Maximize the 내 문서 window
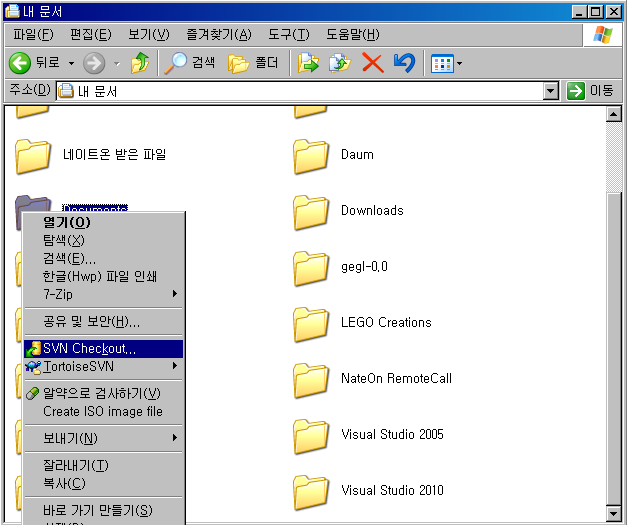 click(x=596, y=12)
